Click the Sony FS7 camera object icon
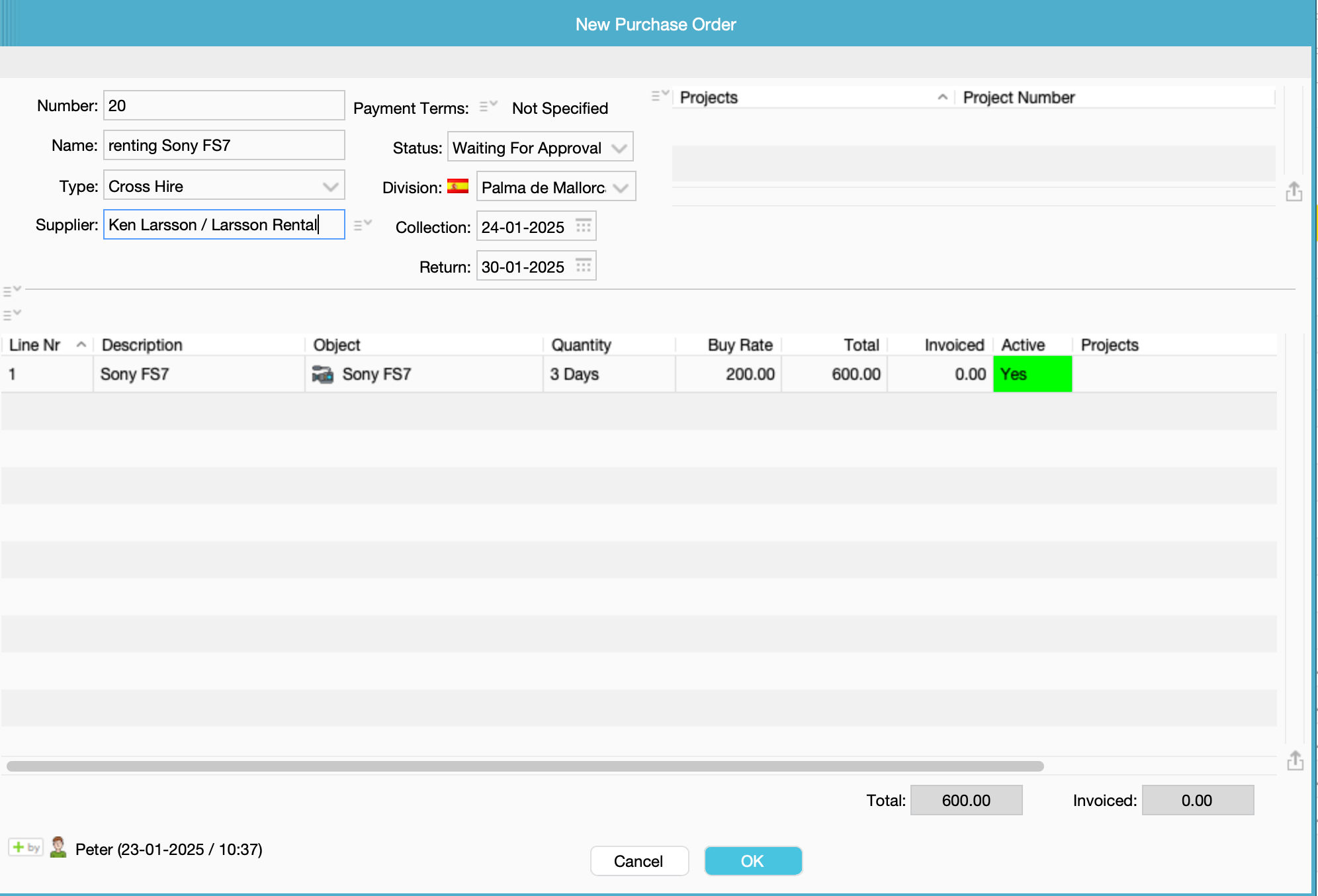The width and height of the screenshot is (1318, 896). coord(322,375)
